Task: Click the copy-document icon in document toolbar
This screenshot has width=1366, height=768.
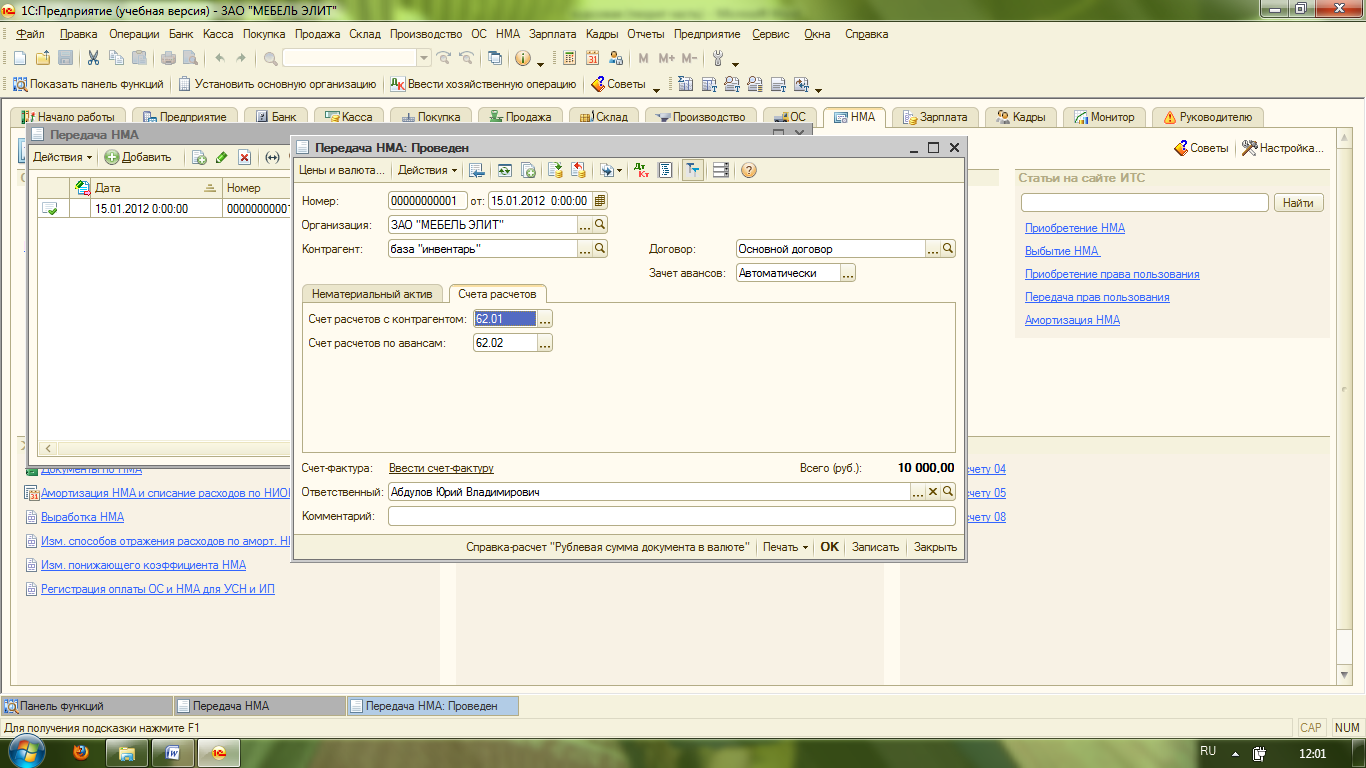Action: click(x=528, y=170)
